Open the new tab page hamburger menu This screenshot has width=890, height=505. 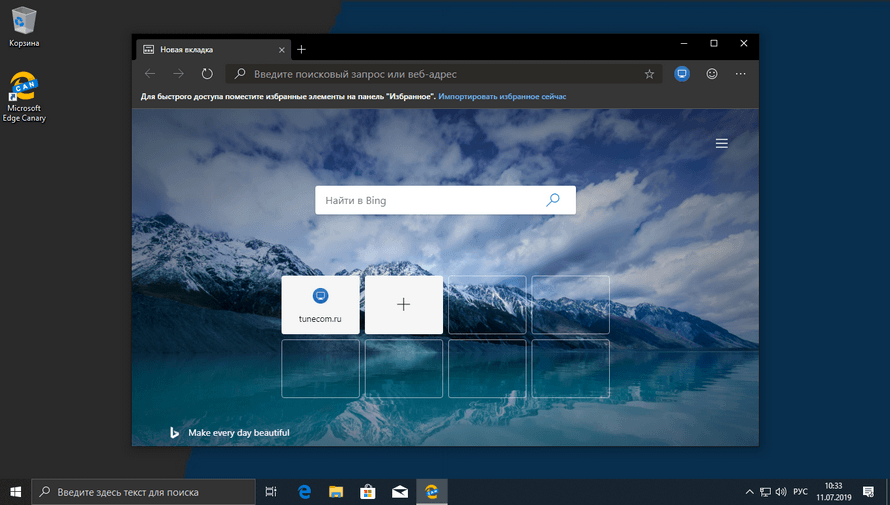(721, 144)
